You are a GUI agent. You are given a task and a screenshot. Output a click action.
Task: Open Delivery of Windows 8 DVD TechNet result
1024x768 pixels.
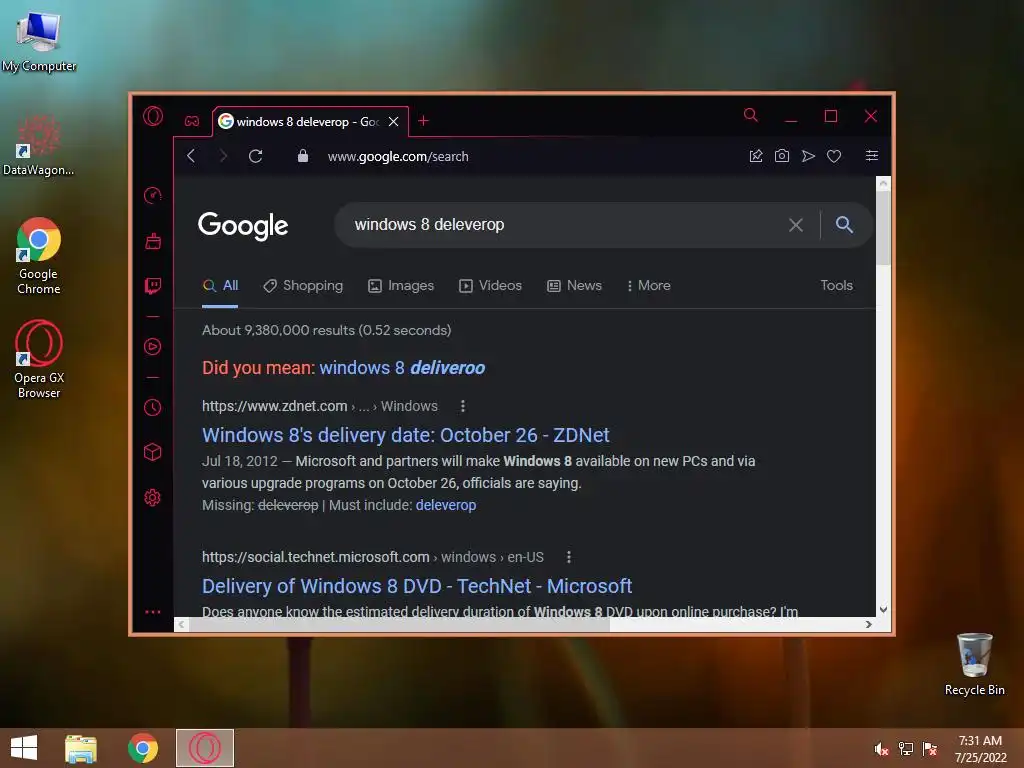[x=417, y=586]
